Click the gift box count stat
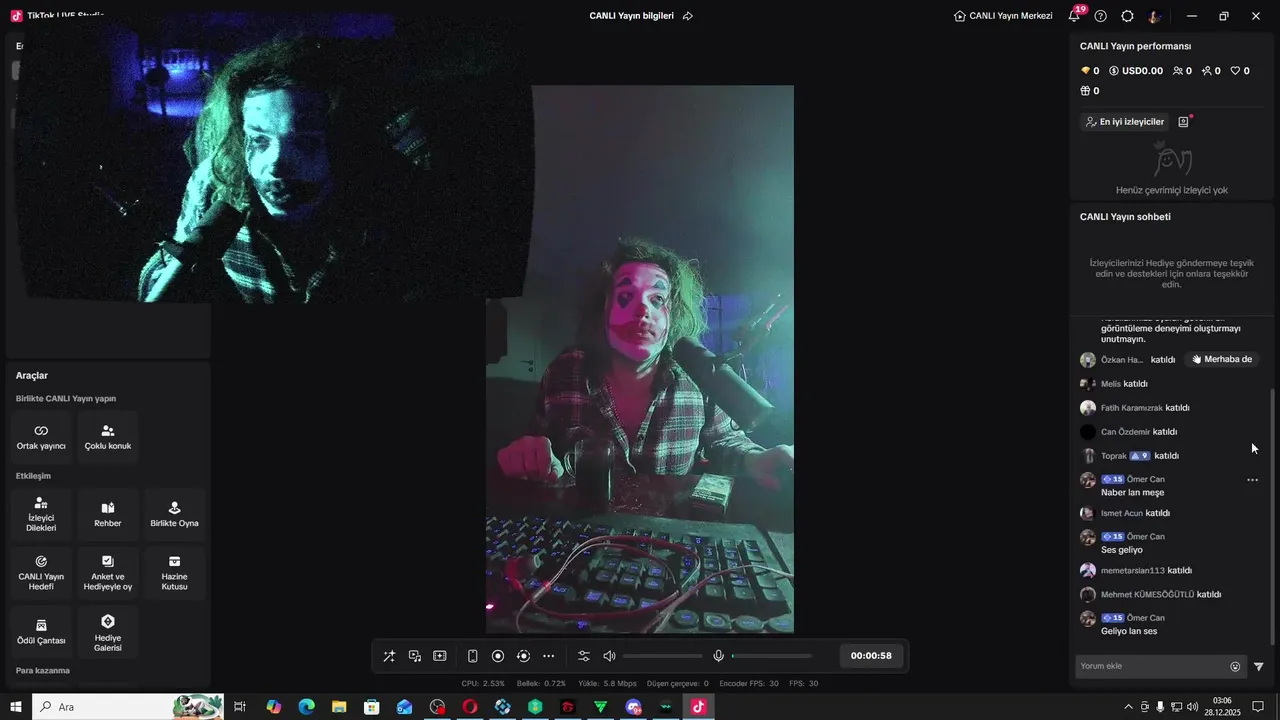 pyautogui.click(x=1090, y=91)
